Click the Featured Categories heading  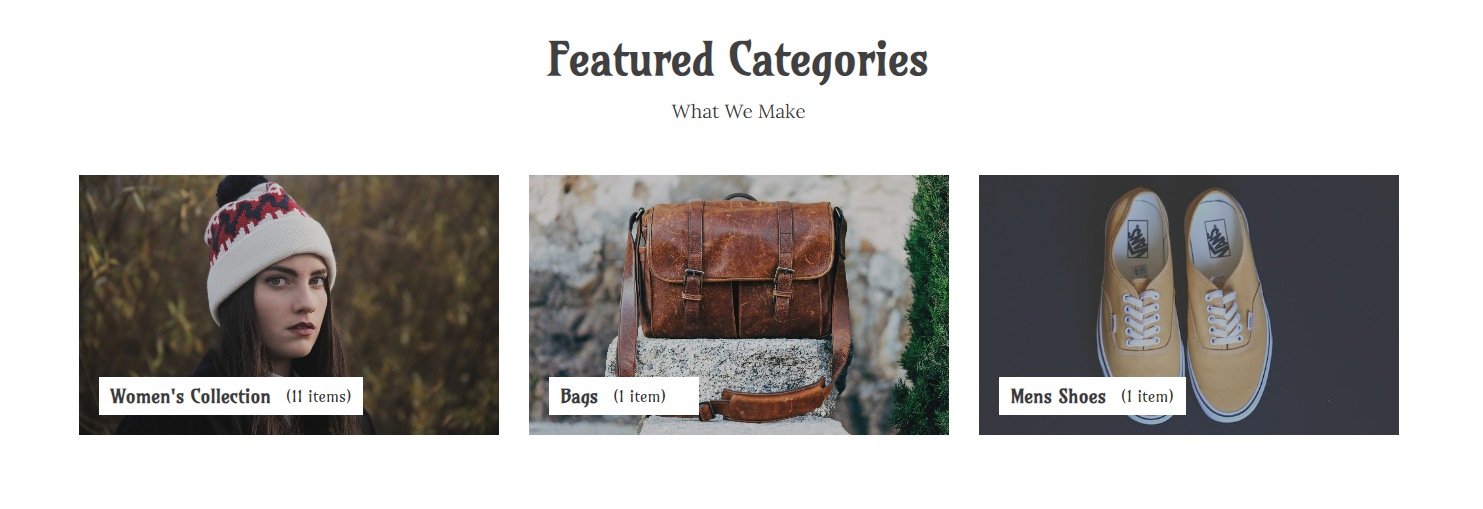[738, 60]
